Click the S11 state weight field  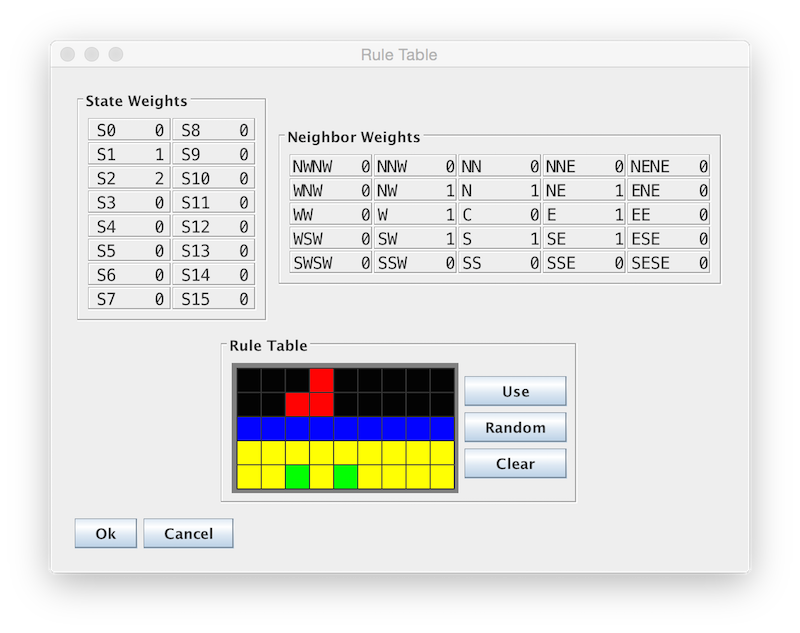click(214, 202)
